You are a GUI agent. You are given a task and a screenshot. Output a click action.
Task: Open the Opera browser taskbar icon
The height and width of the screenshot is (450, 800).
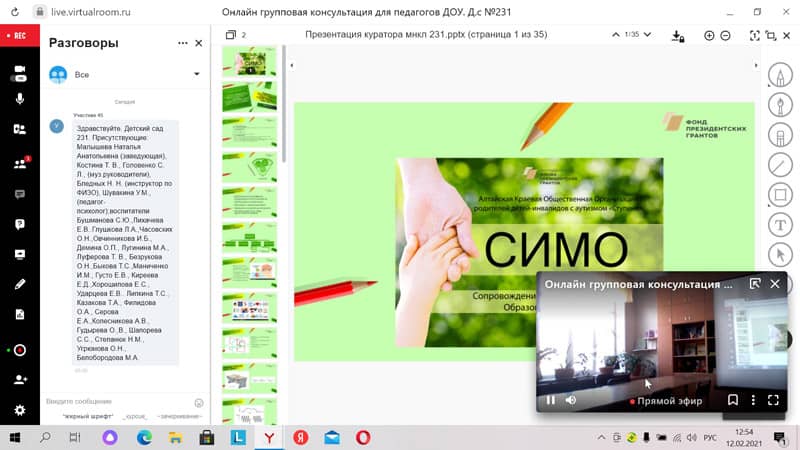[363, 438]
